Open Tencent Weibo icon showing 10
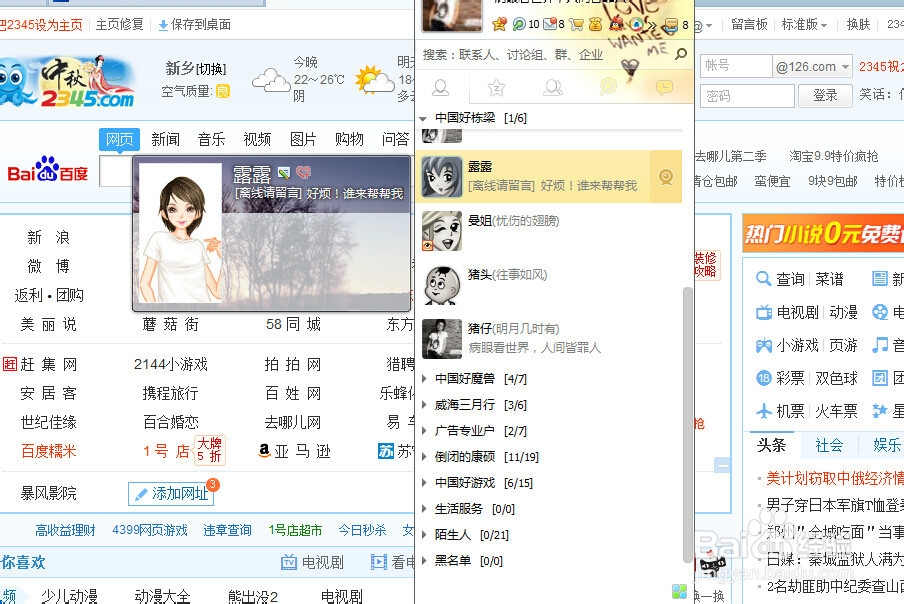 tap(518, 24)
